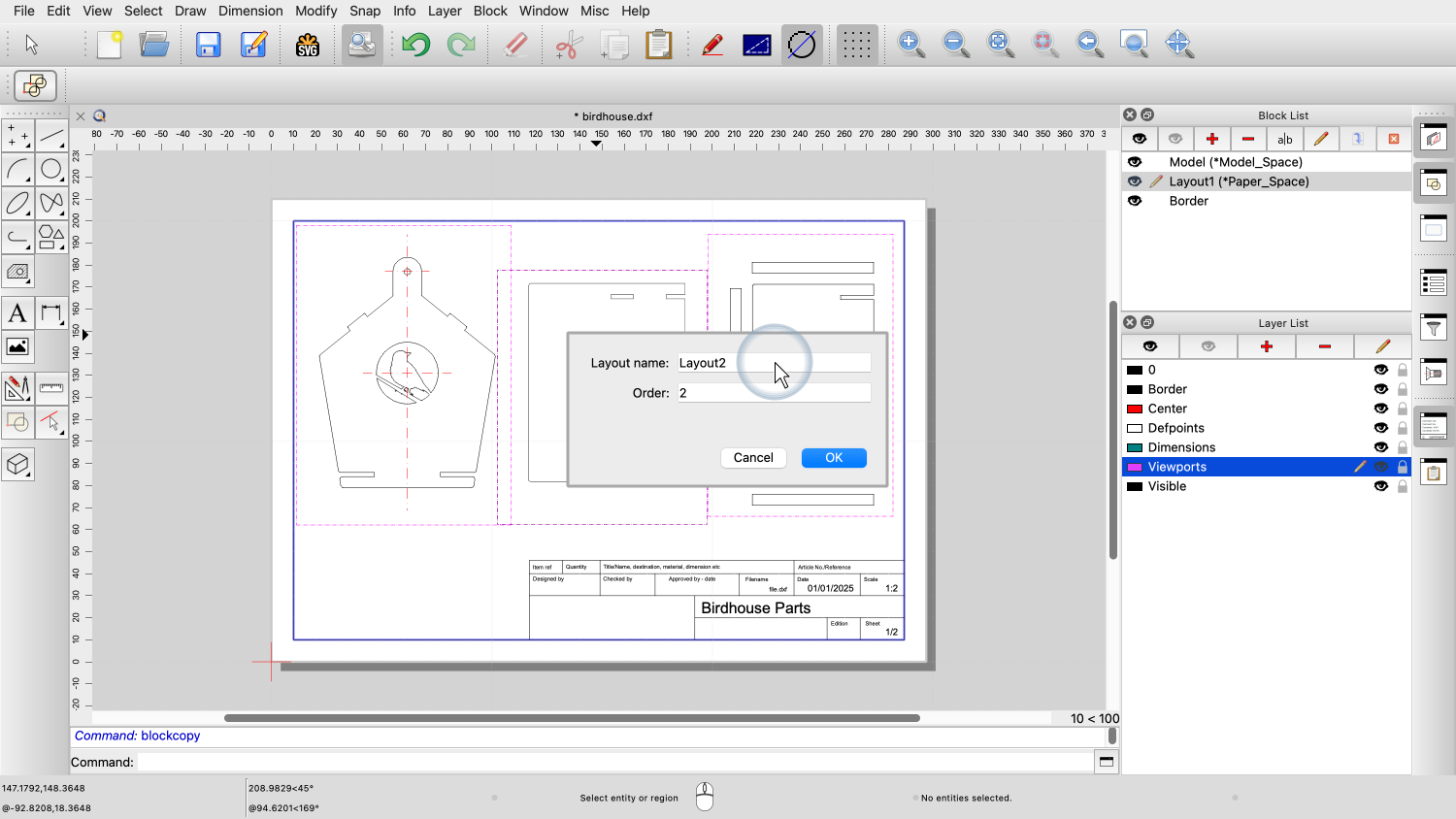Click the Undo arrow icon

pos(415,45)
